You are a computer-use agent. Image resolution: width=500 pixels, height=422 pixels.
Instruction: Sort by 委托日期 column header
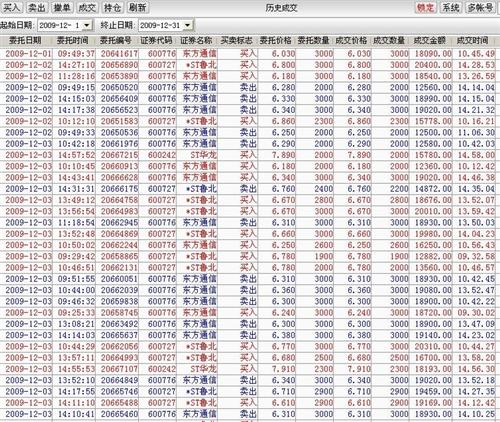pyautogui.click(x=25, y=41)
